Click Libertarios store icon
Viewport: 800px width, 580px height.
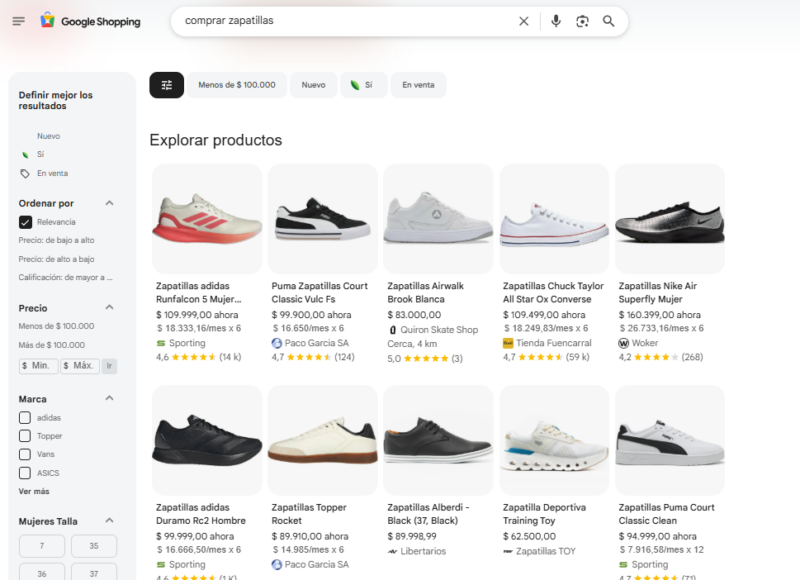point(392,551)
